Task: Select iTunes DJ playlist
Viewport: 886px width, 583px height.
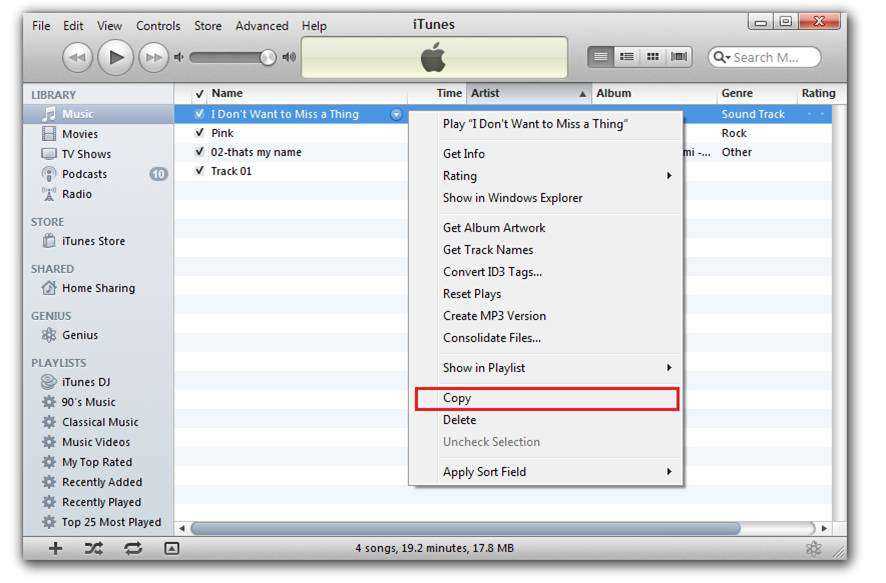Action: click(x=98, y=382)
